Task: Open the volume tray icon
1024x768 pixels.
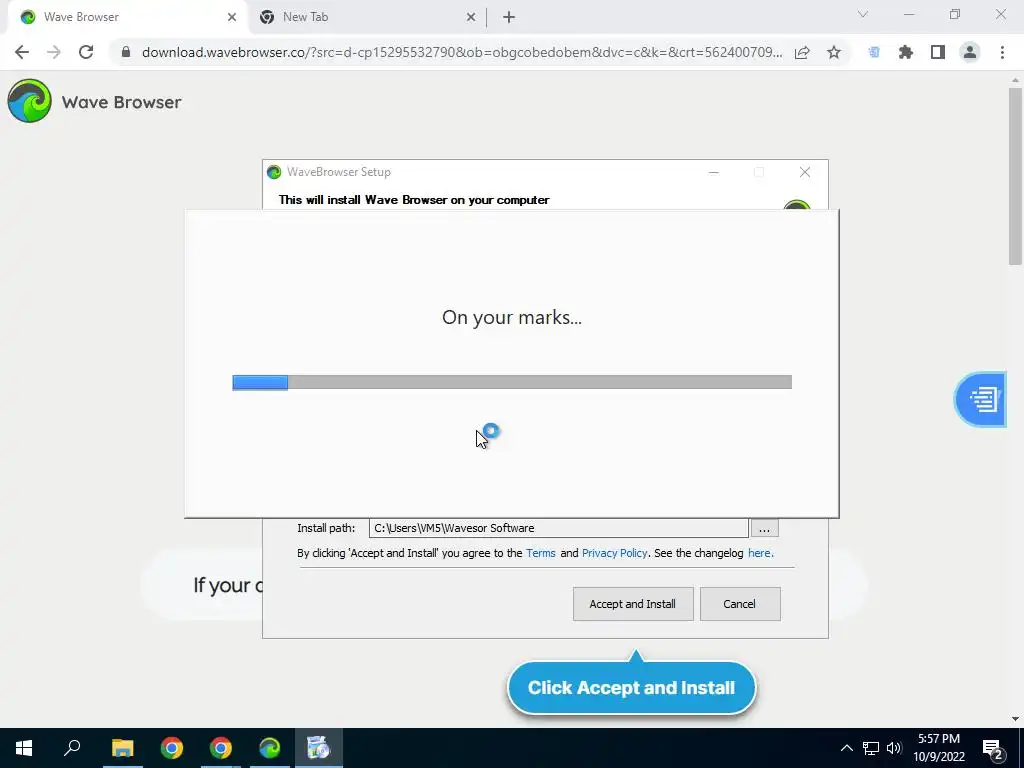Action: coord(894,748)
